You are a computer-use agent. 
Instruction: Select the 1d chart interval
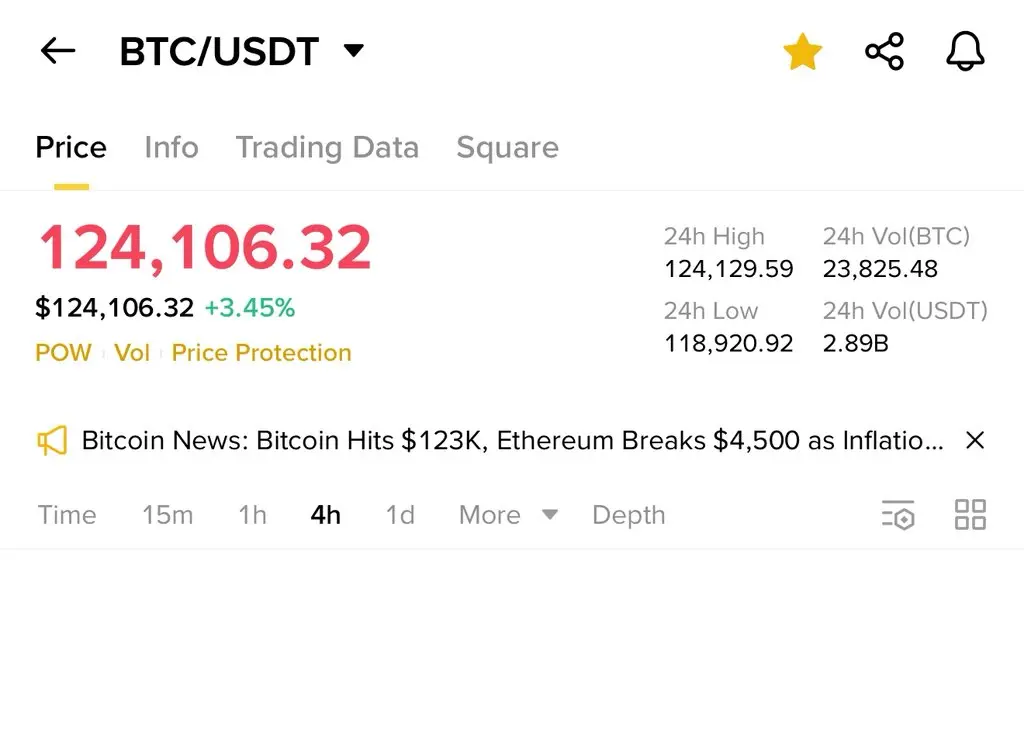(x=400, y=515)
